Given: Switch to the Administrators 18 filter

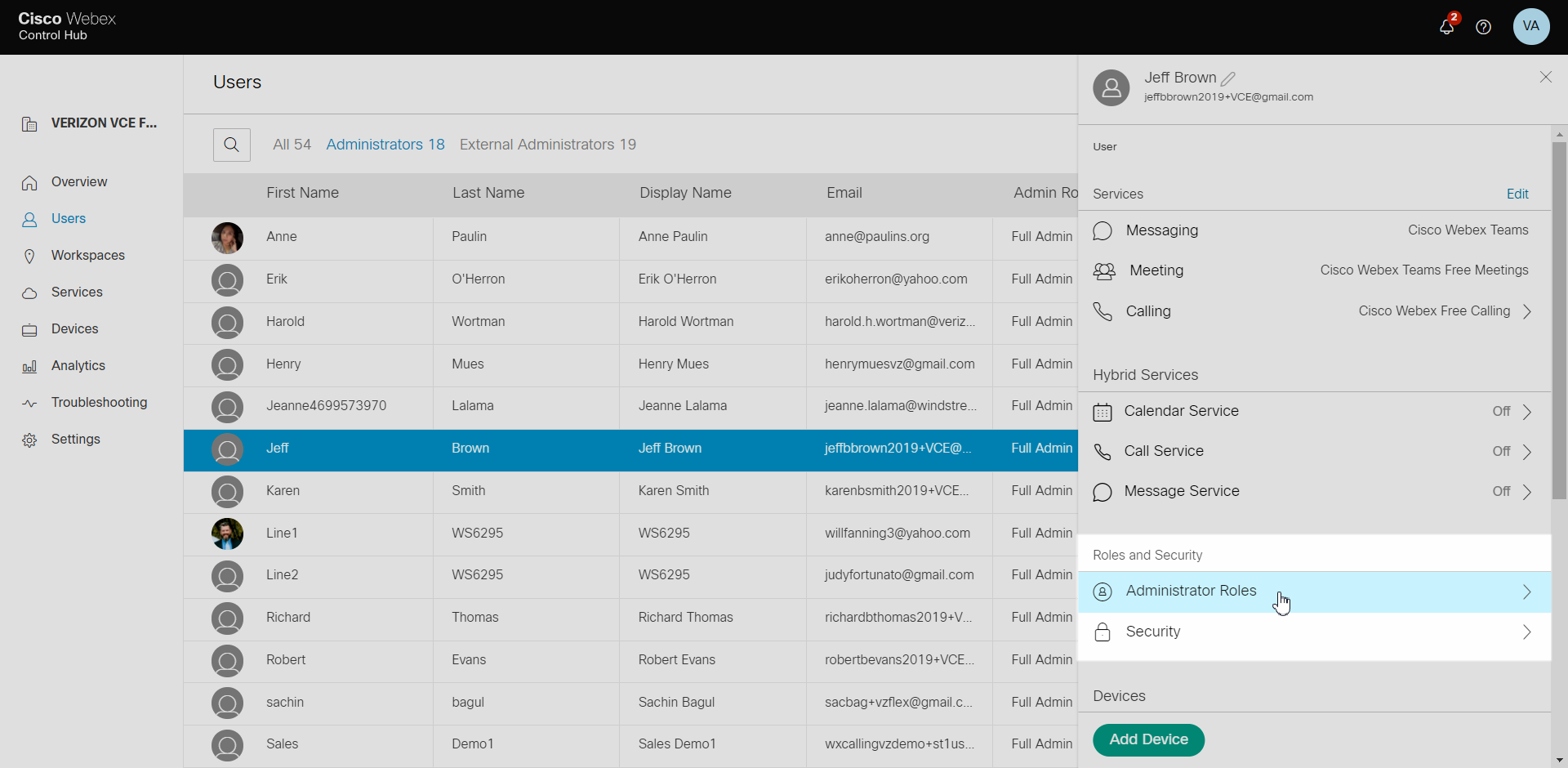Looking at the screenshot, I should point(385,145).
